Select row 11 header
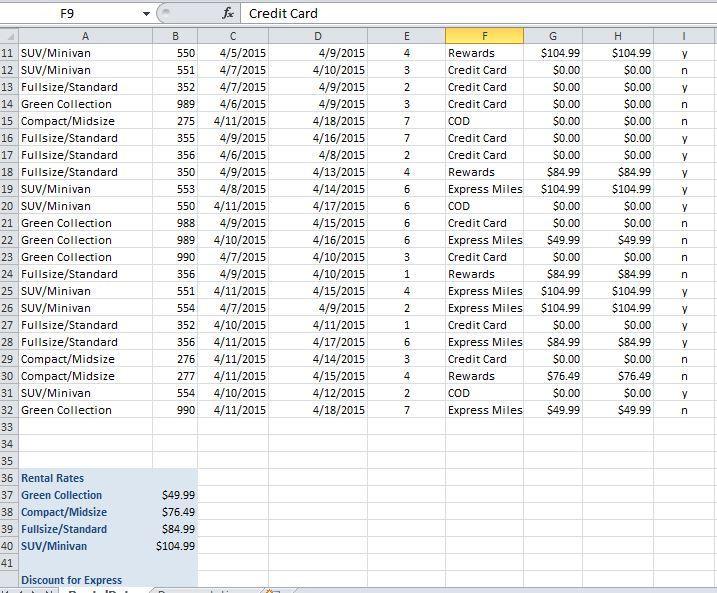 pyautogui.click(x=9, y=53)
